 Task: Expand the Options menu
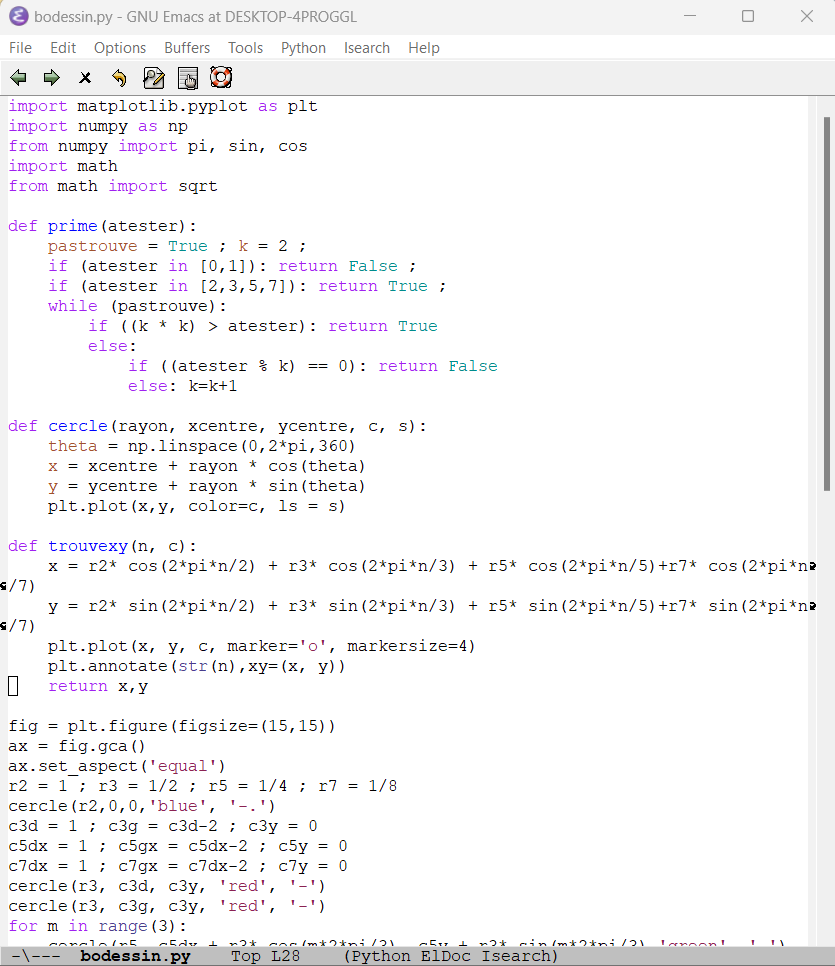[x=120, y=48]
